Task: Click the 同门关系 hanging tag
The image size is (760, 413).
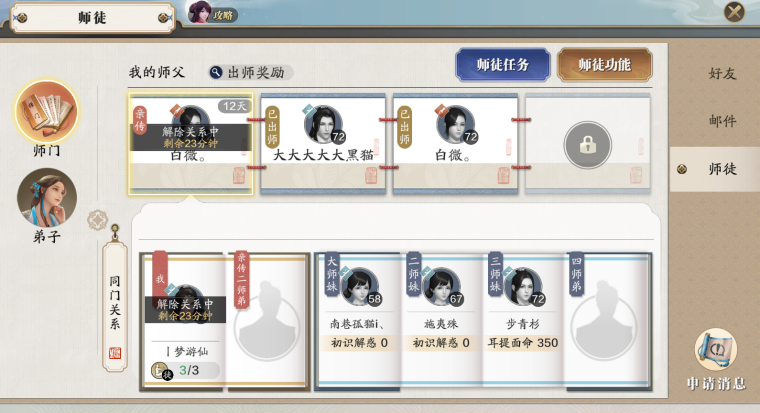Action: pos(115,306)
